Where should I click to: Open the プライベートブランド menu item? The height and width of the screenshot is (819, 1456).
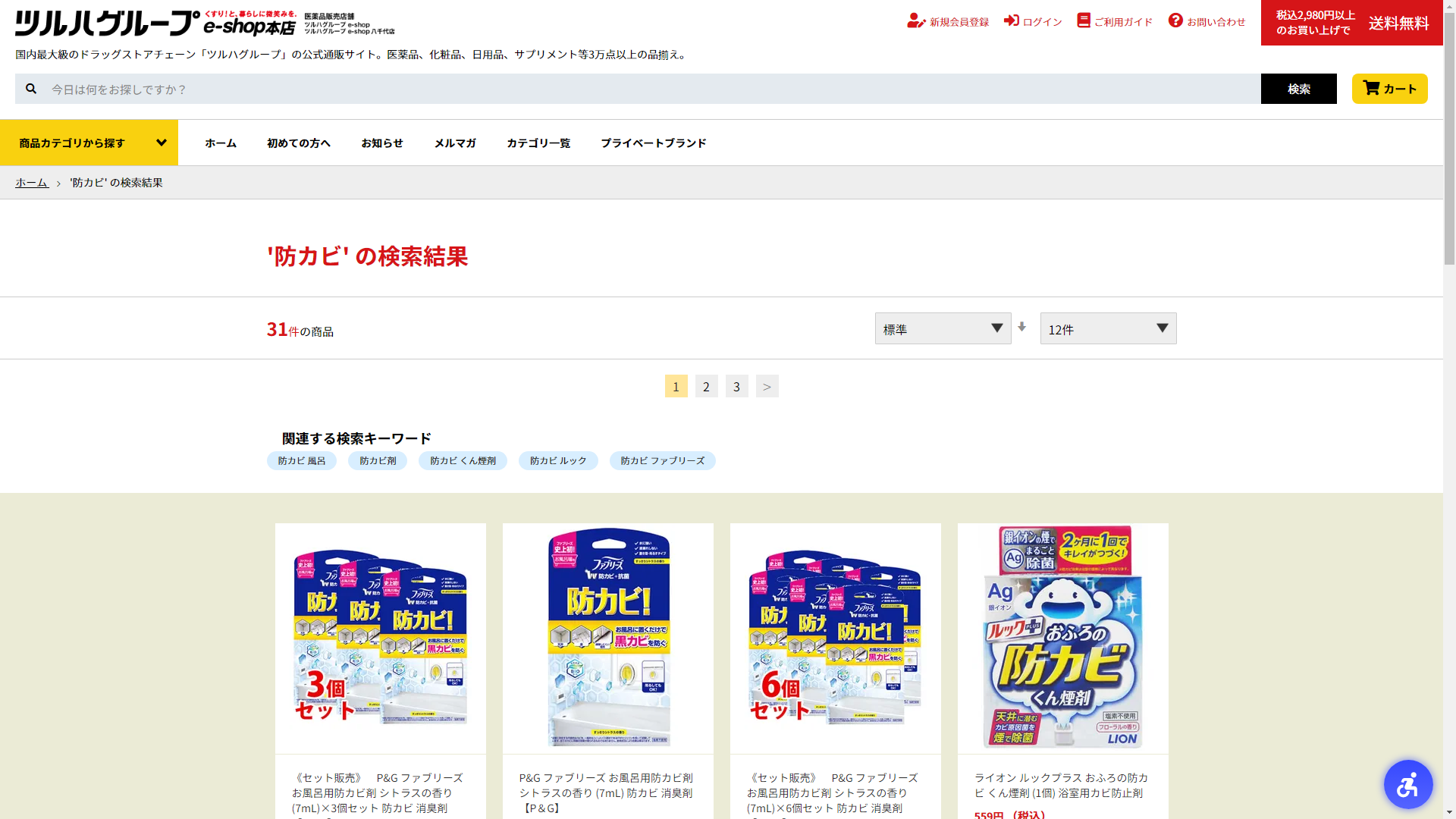tap(653, 143)
